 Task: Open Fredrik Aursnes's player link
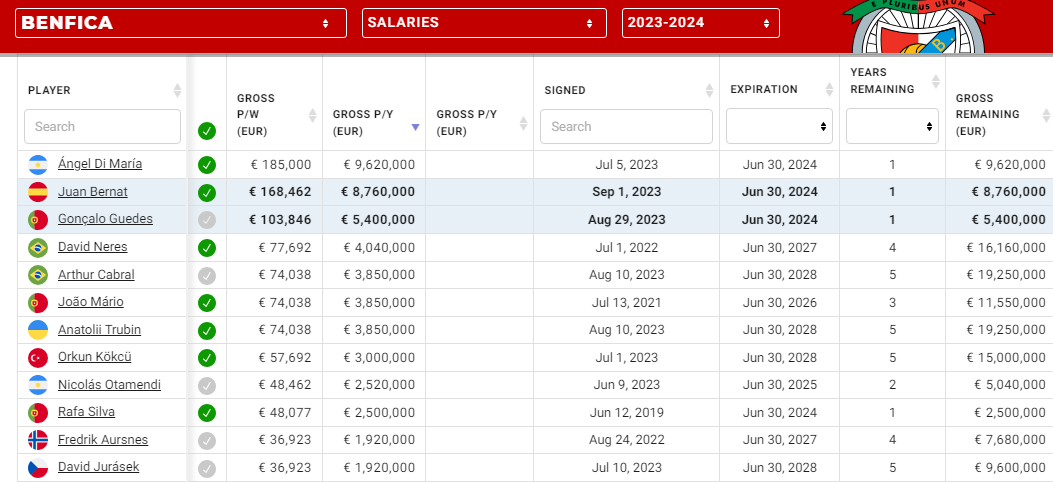[103, 439]
